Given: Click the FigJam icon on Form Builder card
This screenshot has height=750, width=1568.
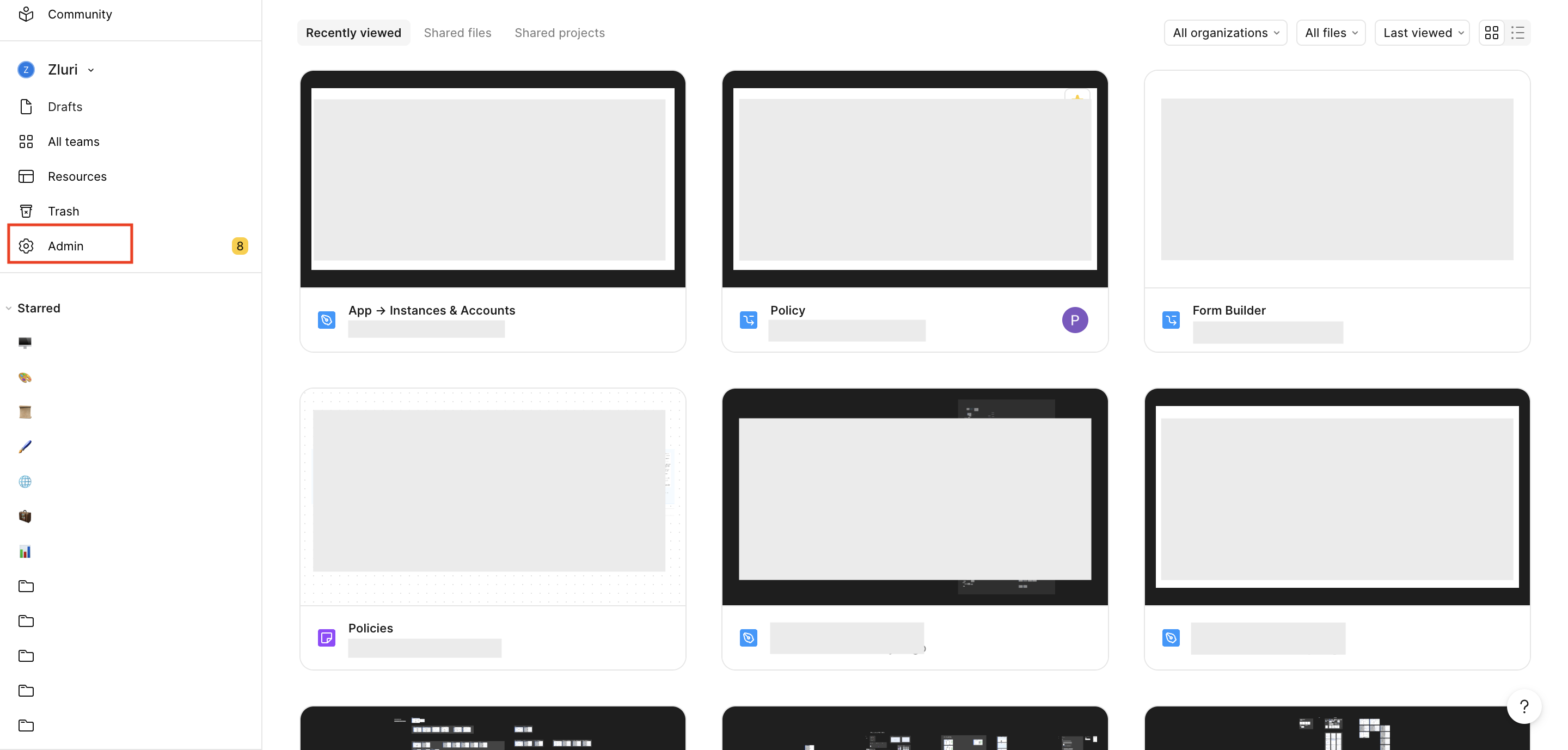Looking at the screenshot, I should click(1170, 319).
